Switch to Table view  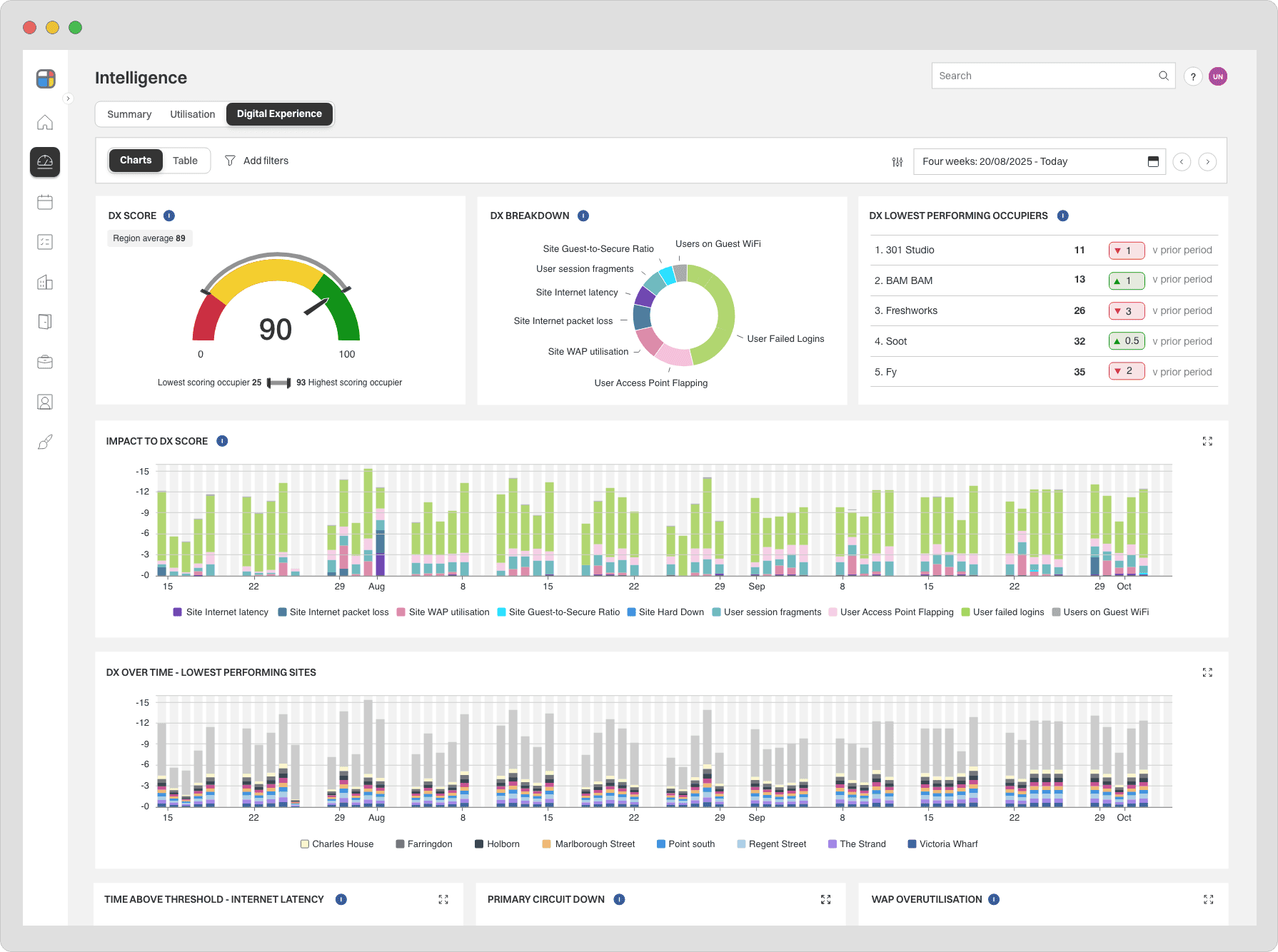(x=185, y=161)
